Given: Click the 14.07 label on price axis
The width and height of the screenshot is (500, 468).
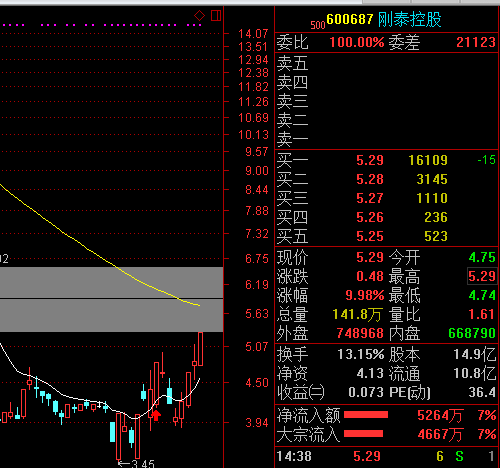Looking at the screenshot, I should (253, 34).
